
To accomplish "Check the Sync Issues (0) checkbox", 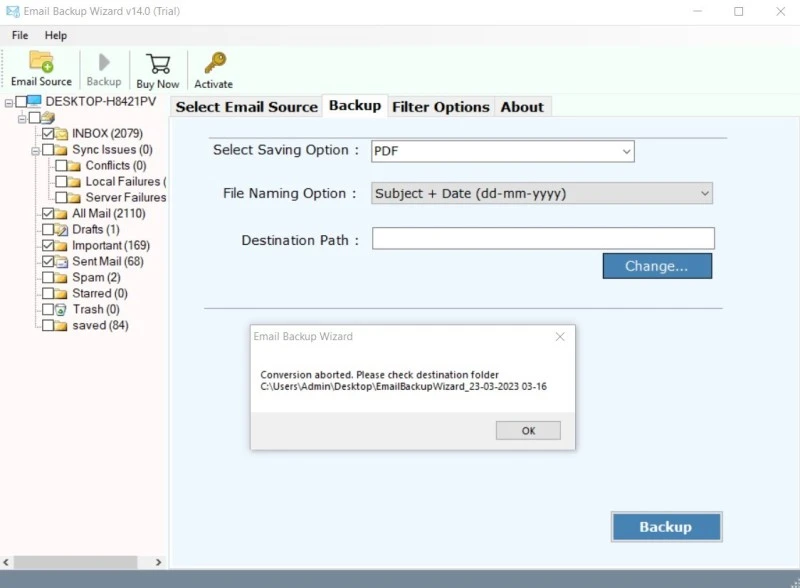I will [48, 150].
